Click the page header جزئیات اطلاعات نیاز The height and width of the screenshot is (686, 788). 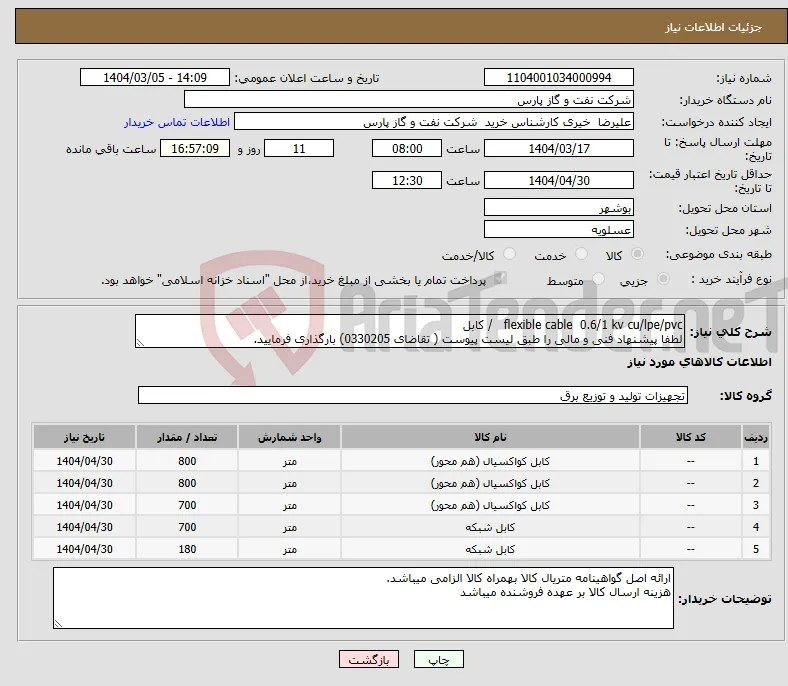click(x=714, y=27)
